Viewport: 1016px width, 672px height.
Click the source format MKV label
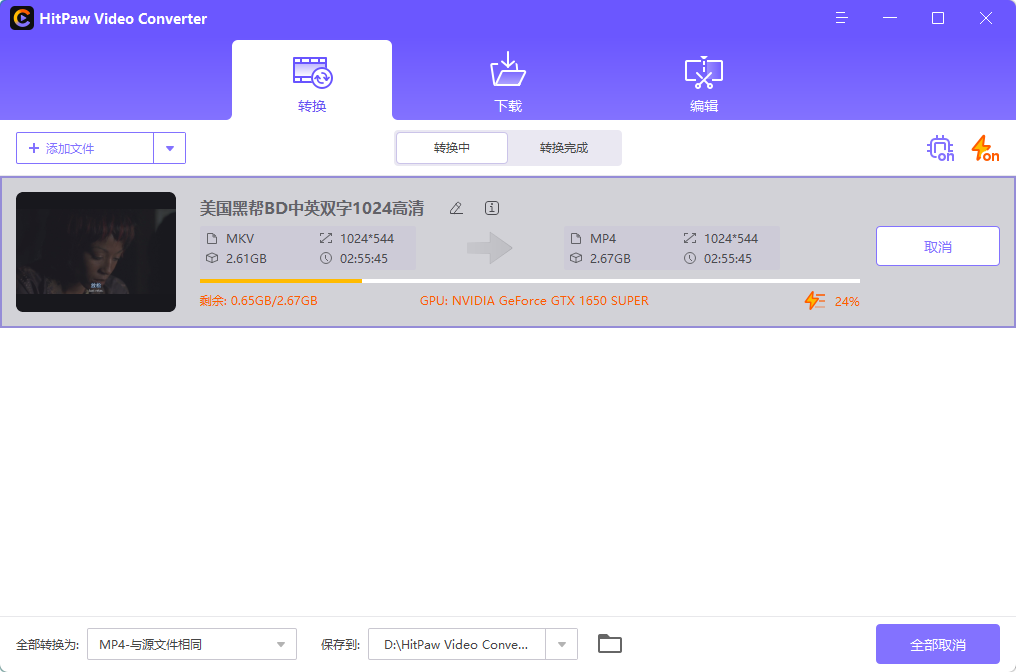pos(240,238)
